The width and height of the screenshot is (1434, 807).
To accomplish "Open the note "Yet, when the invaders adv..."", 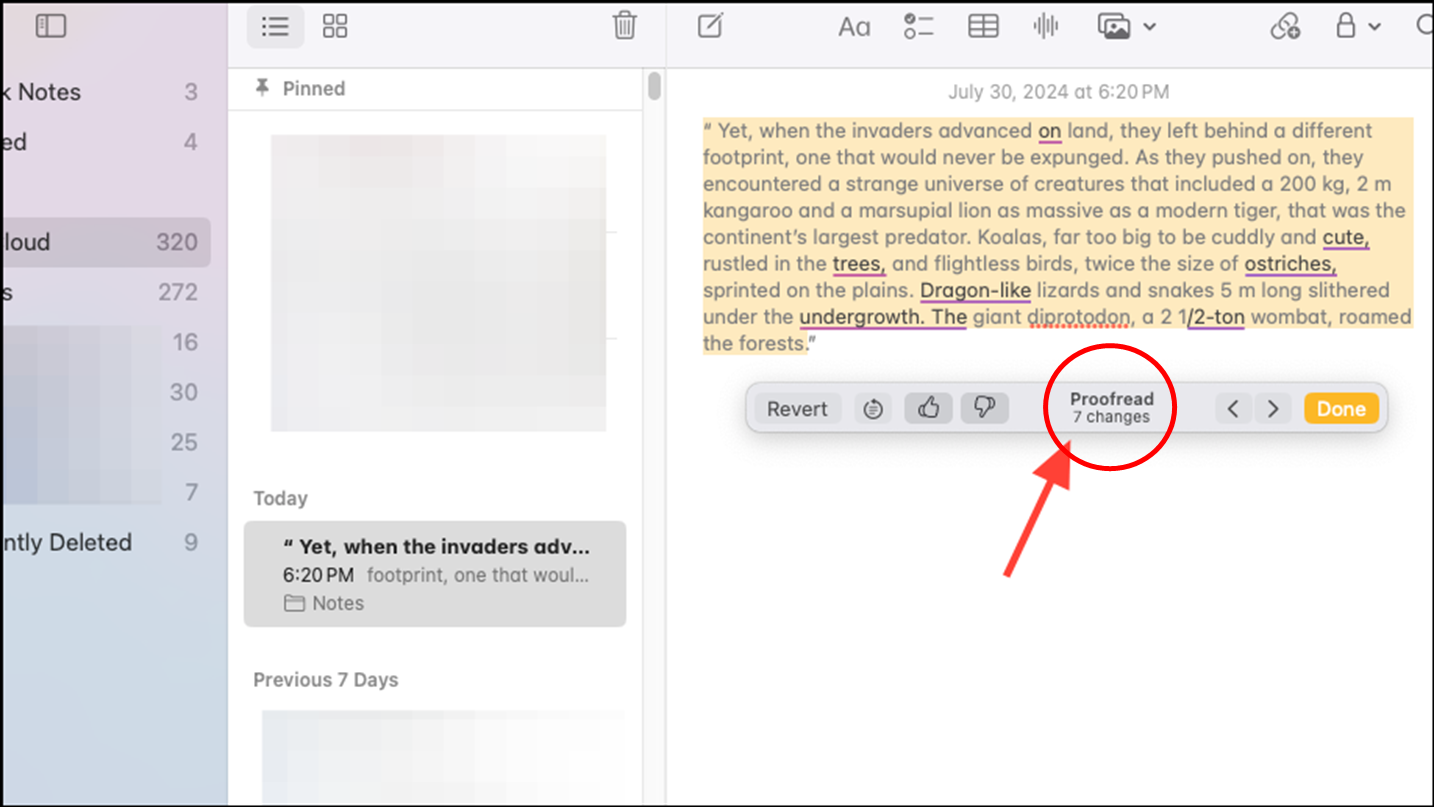I will [435, 574].
